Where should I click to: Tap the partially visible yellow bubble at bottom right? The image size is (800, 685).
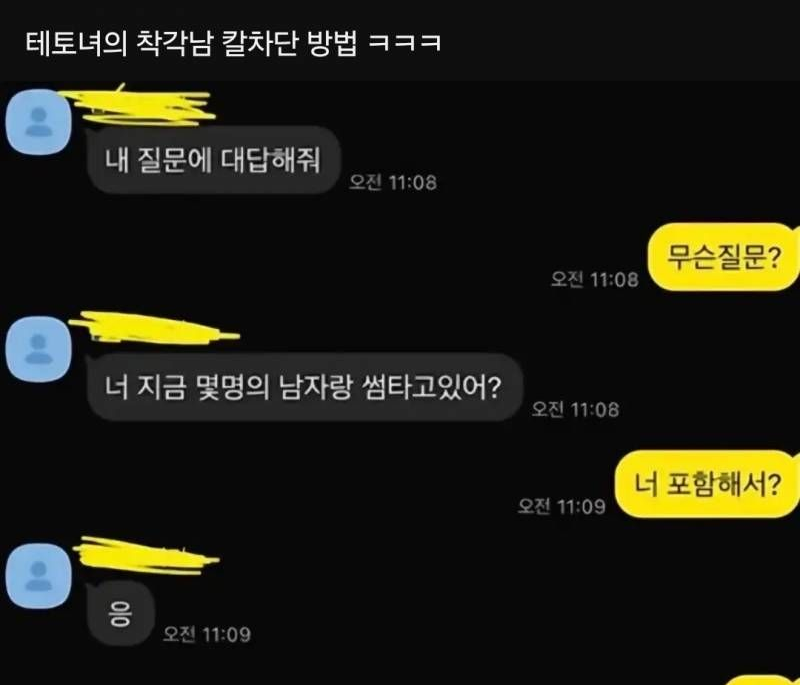[772, 680]
